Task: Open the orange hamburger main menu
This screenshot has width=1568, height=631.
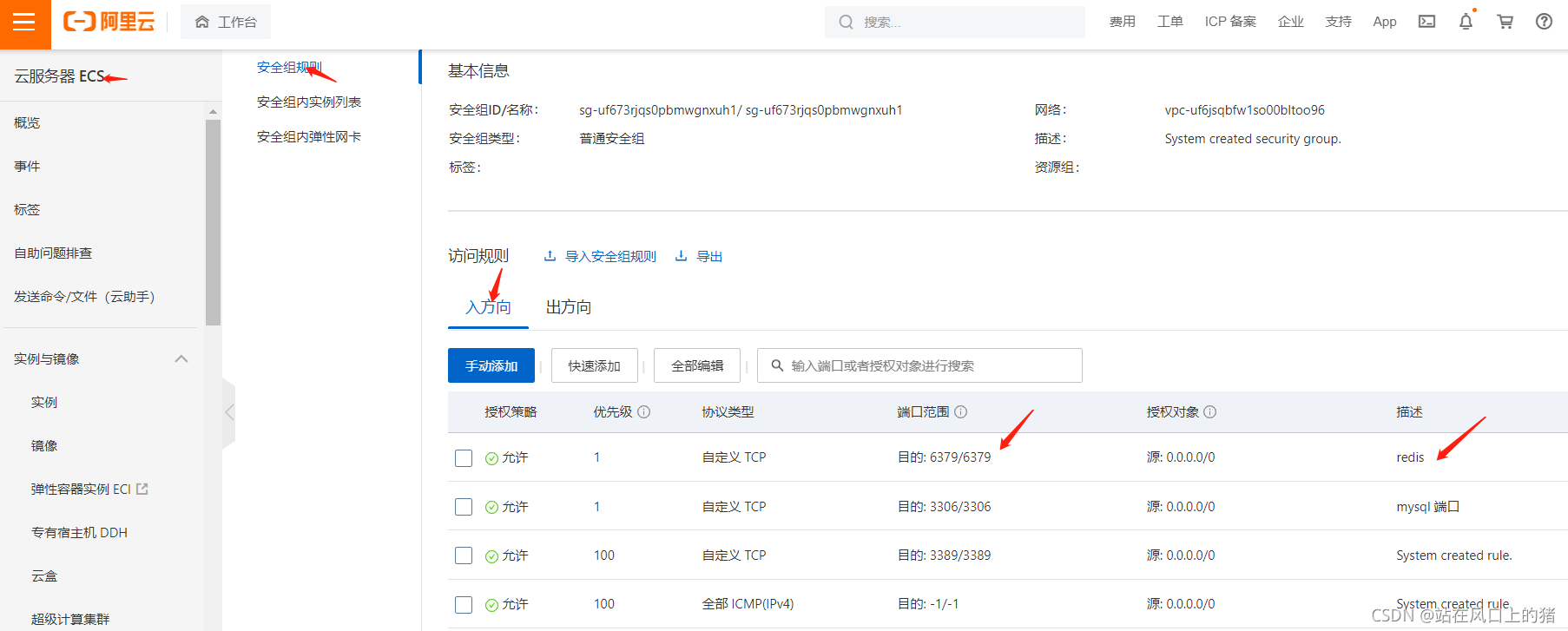Action: [x=25, y=22]
